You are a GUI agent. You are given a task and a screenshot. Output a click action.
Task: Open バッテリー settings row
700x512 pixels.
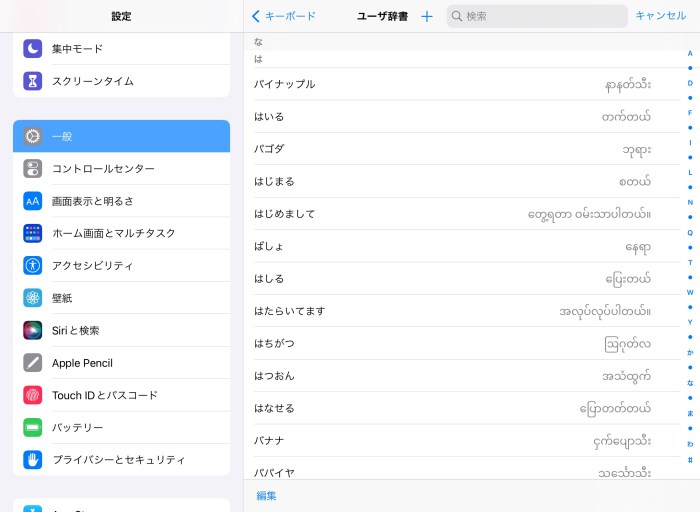point(121,427)
